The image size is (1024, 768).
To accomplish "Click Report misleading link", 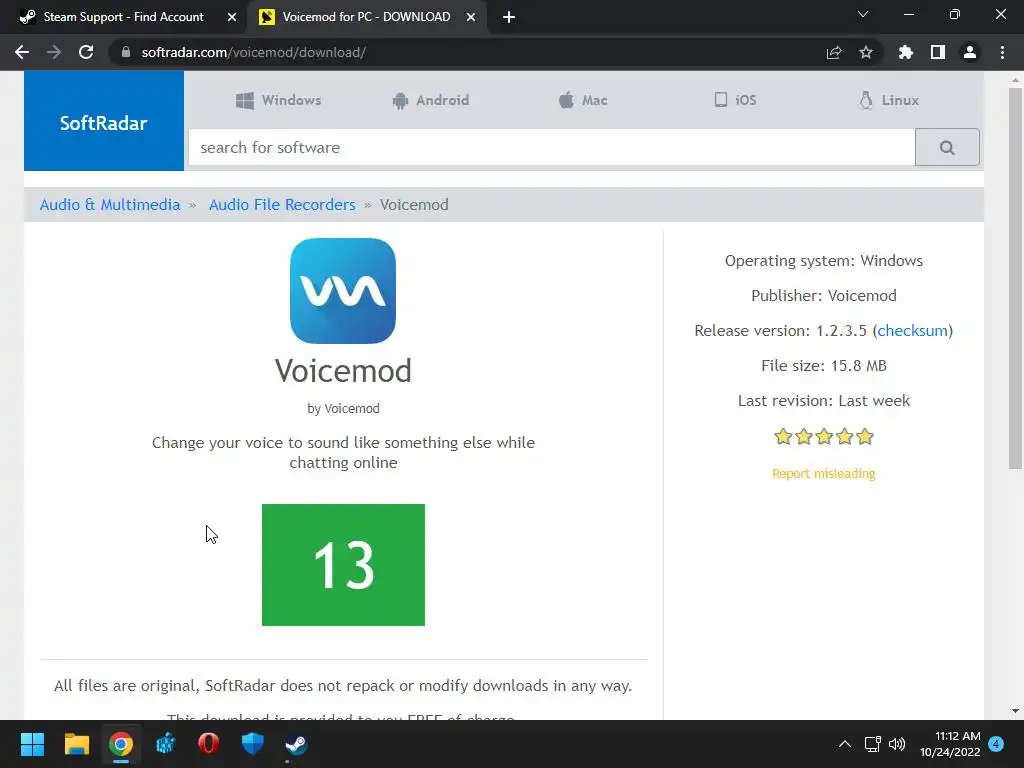I will [x=824, y=473].
